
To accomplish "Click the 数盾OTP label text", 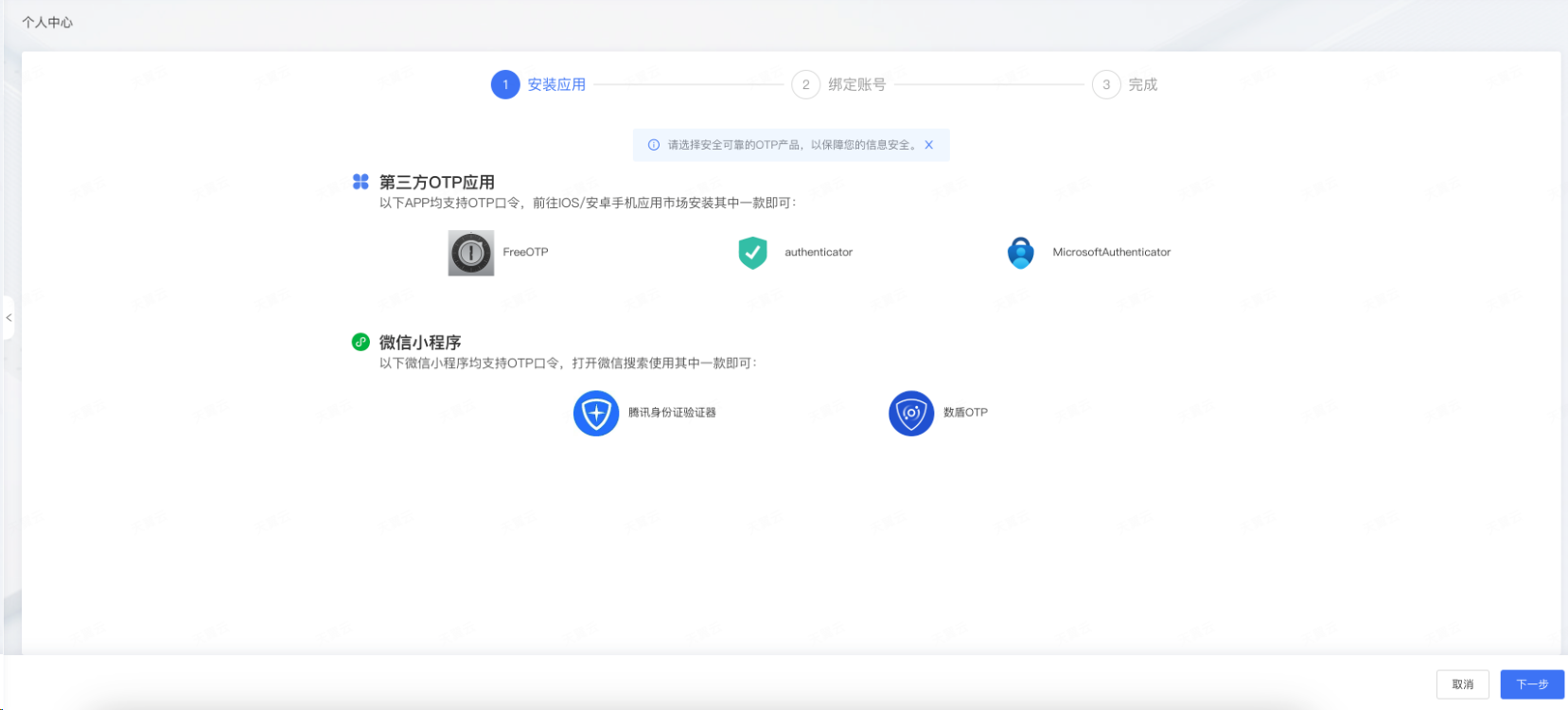I will [x=965, y=413].
